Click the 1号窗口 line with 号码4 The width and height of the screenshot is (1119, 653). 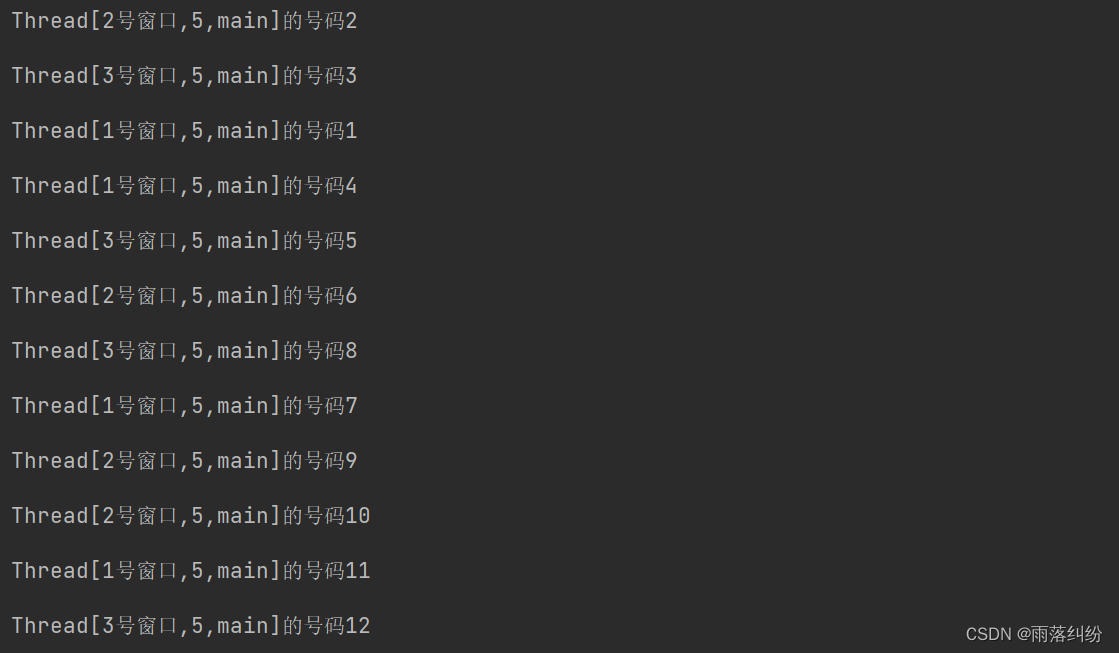click(x=184, y=186)
